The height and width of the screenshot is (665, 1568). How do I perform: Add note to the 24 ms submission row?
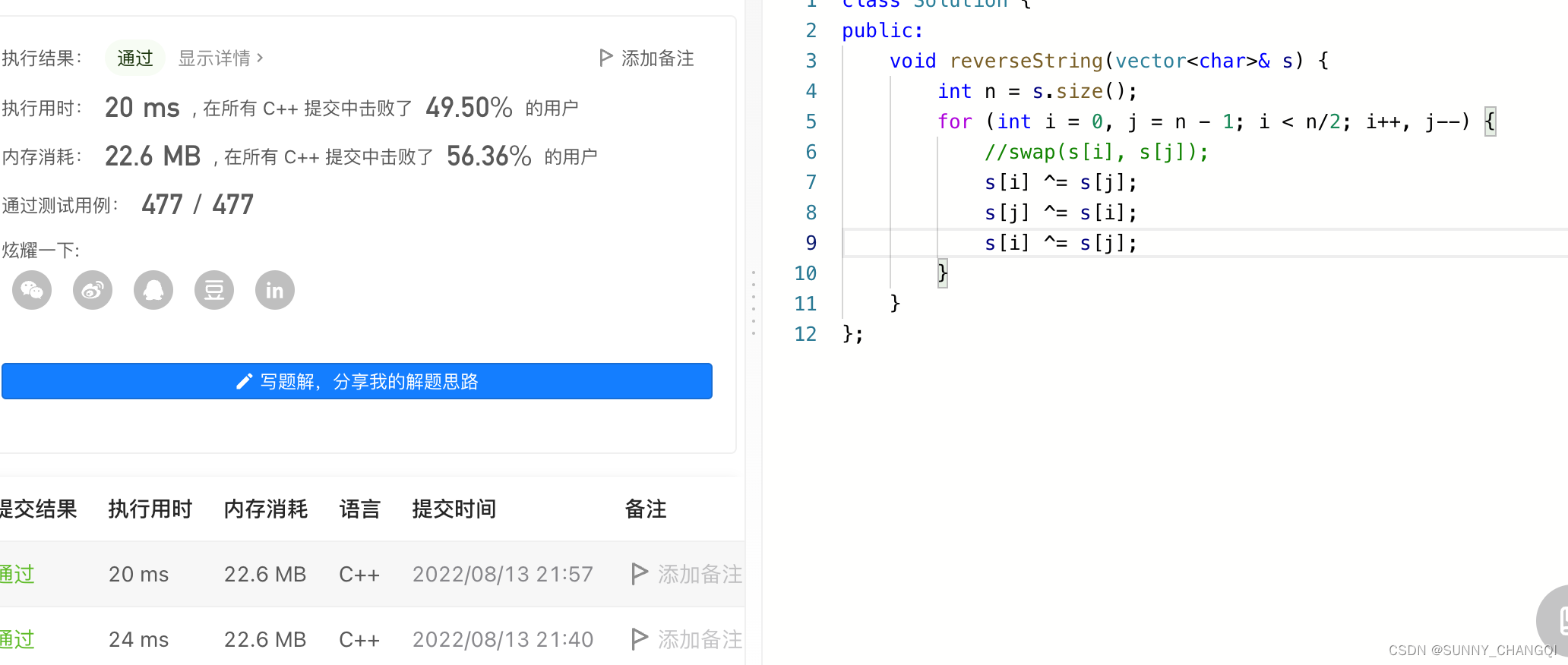click(700, 639)
